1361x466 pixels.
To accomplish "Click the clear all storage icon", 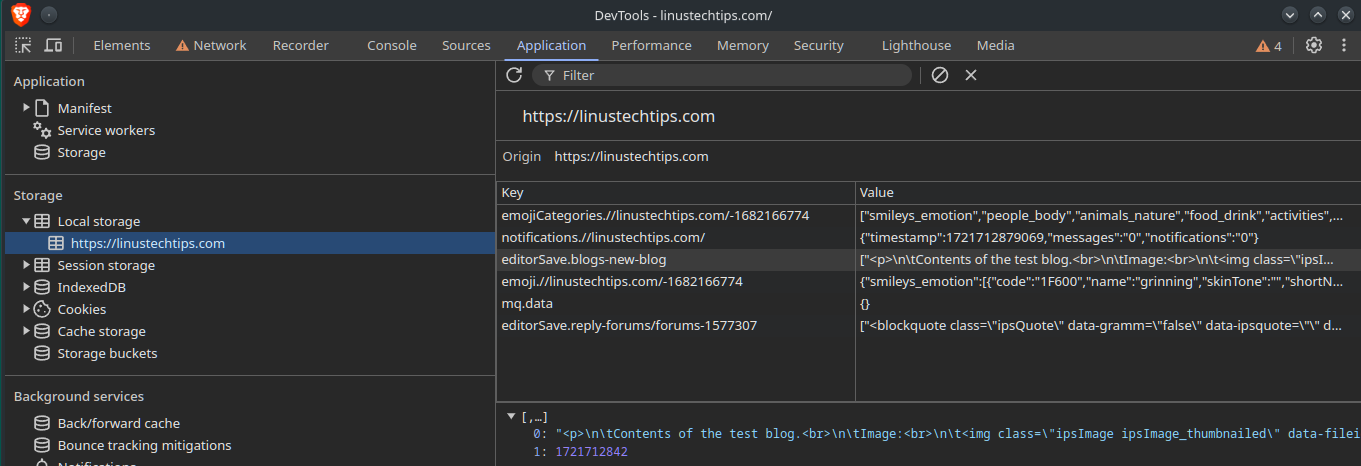I will click(x=940, y=75).
